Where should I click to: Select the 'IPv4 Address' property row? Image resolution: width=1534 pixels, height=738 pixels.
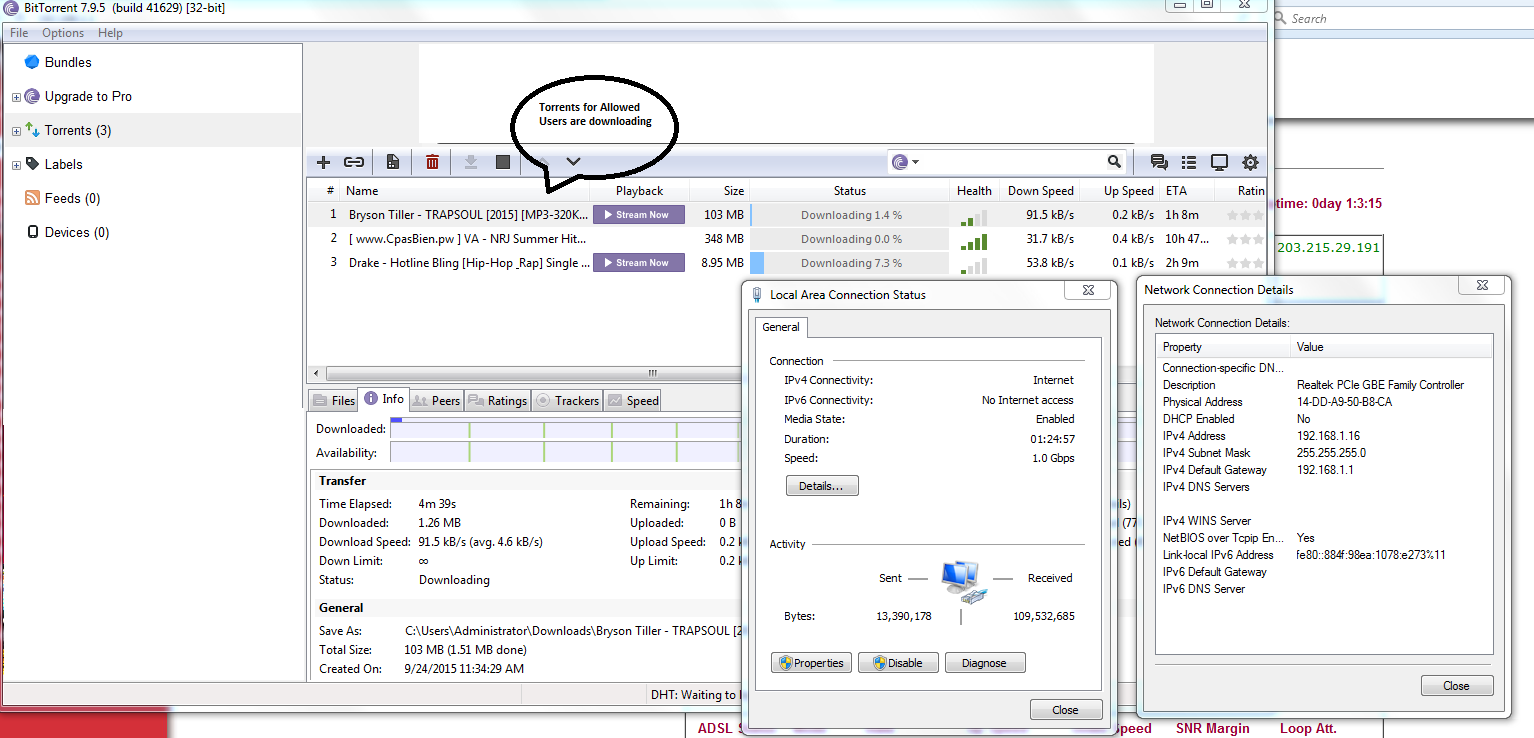(x=1324, y=436)
